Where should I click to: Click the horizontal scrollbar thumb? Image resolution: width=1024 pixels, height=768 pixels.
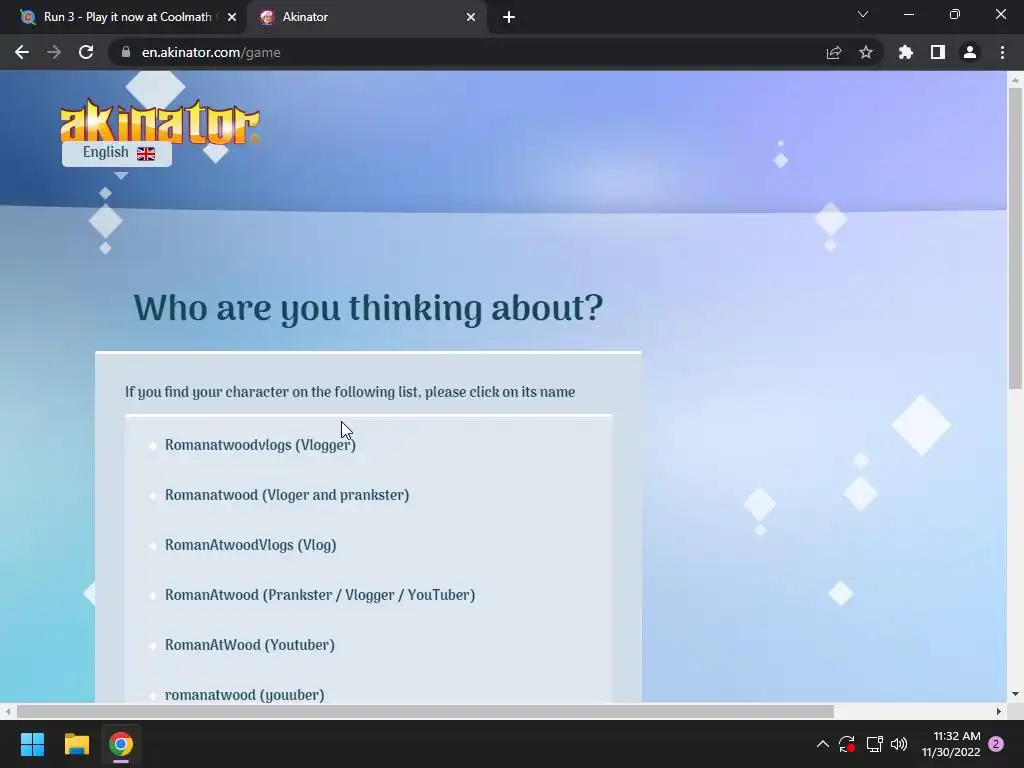click(425, 711)
